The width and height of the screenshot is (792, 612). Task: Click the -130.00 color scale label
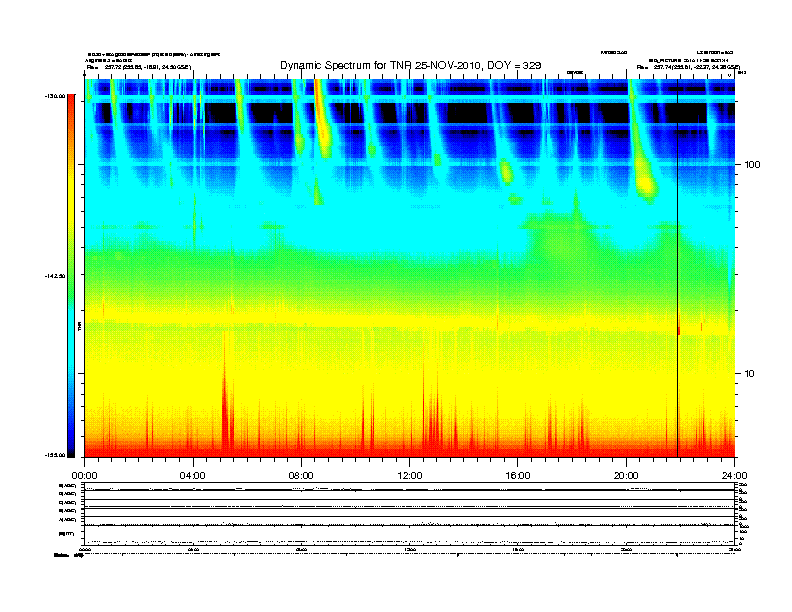(55, 96)
